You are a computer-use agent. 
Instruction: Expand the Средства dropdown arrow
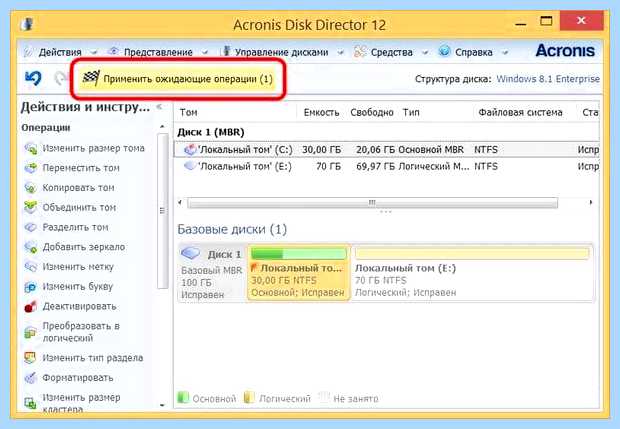coord(425,52)
